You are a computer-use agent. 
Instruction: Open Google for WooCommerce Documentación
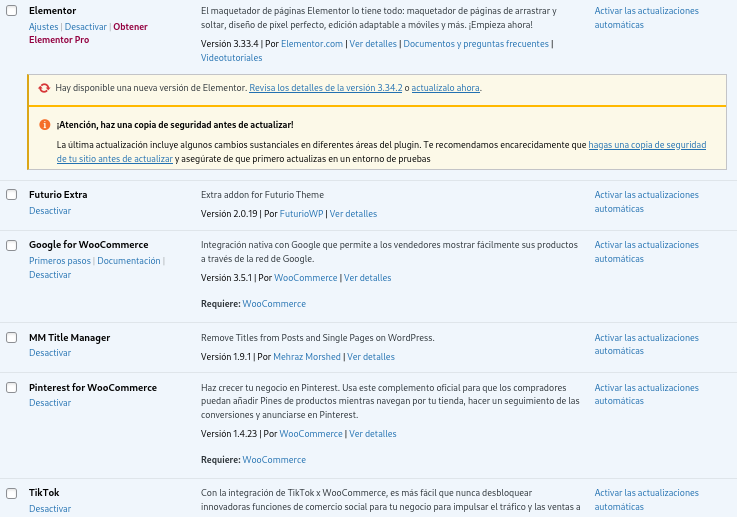pos(129,261)
